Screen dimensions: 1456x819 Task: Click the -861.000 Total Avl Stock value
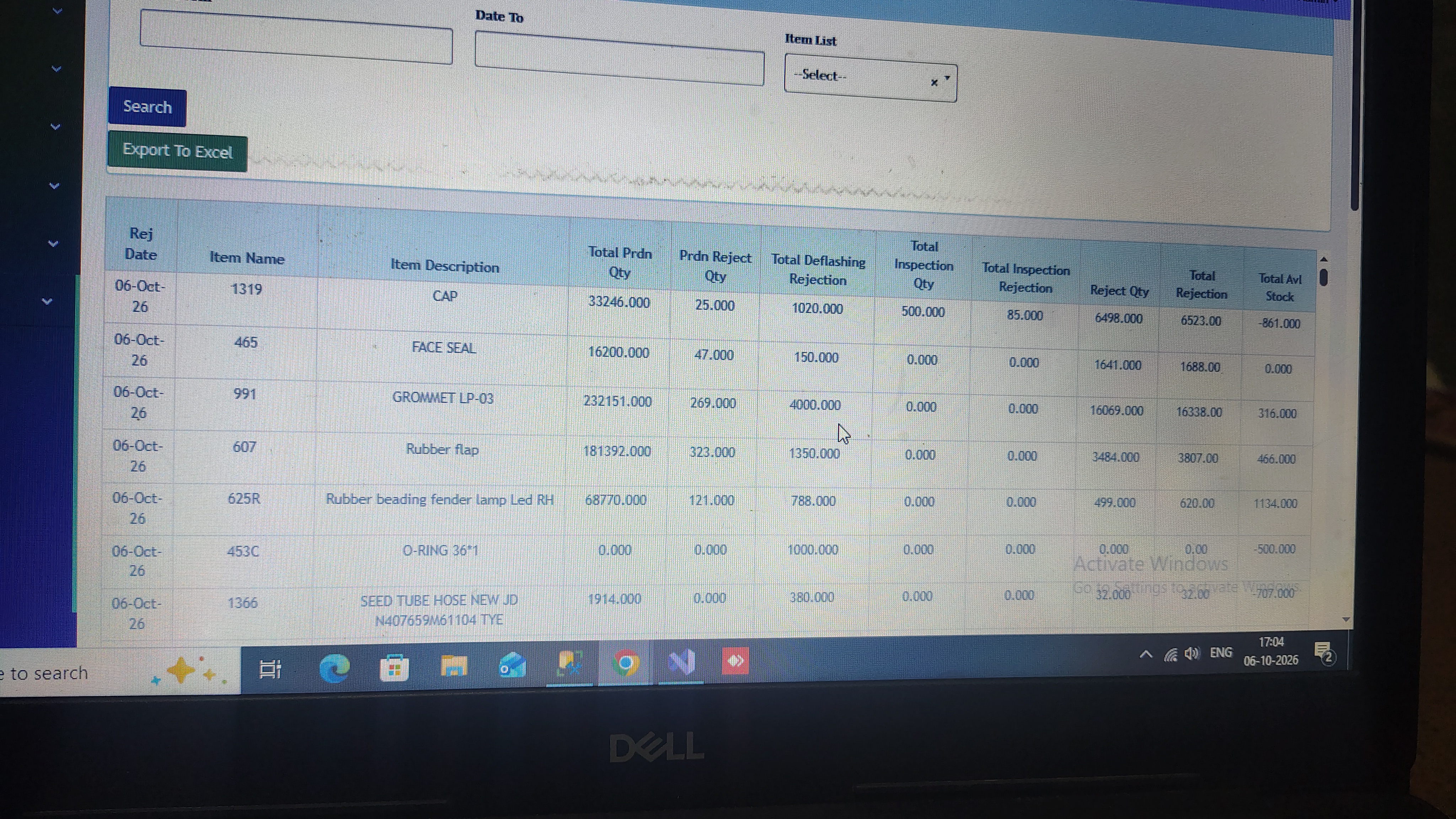(x=1279, y=323)
